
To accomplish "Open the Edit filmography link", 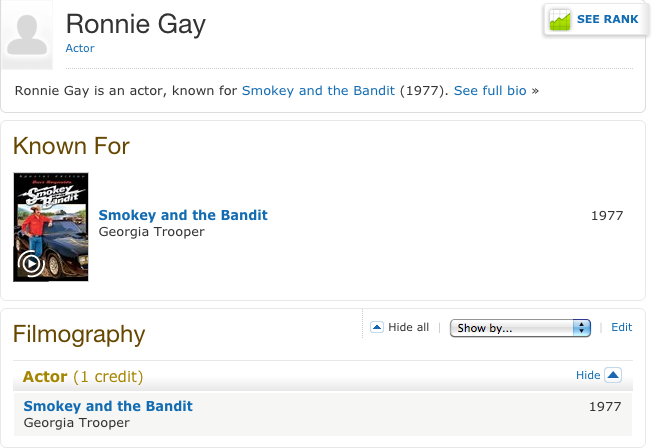I will pos(621,327).
